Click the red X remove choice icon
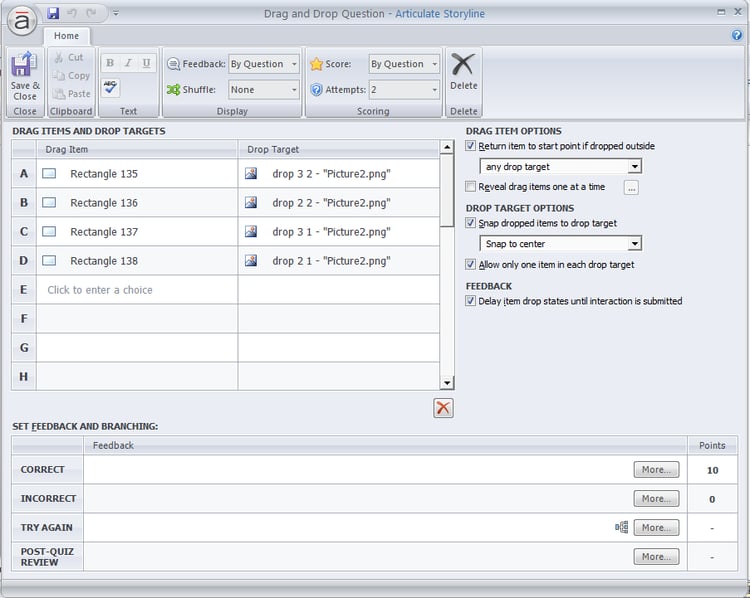The image size is (750, 598). click(x=443, y=407)
